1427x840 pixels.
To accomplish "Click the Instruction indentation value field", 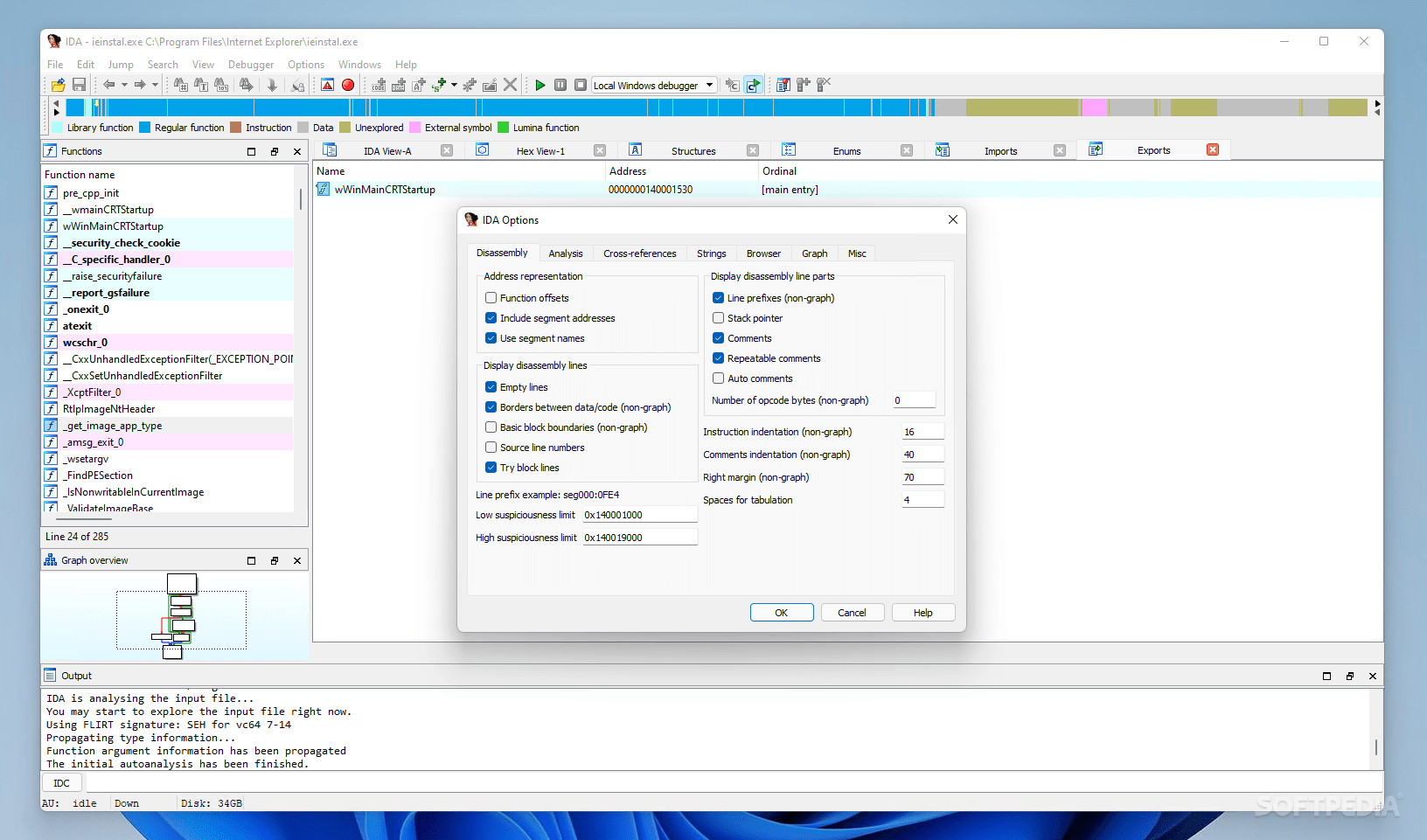I will (923, 432).
